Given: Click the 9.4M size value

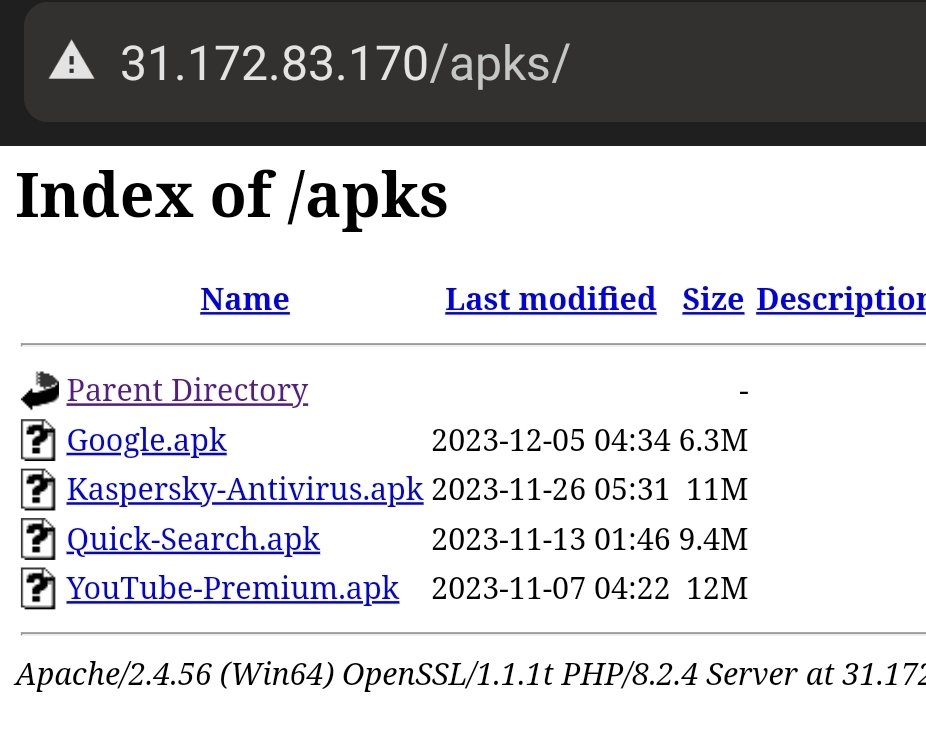Looking at the screenshot, I should tap(713, 539).
